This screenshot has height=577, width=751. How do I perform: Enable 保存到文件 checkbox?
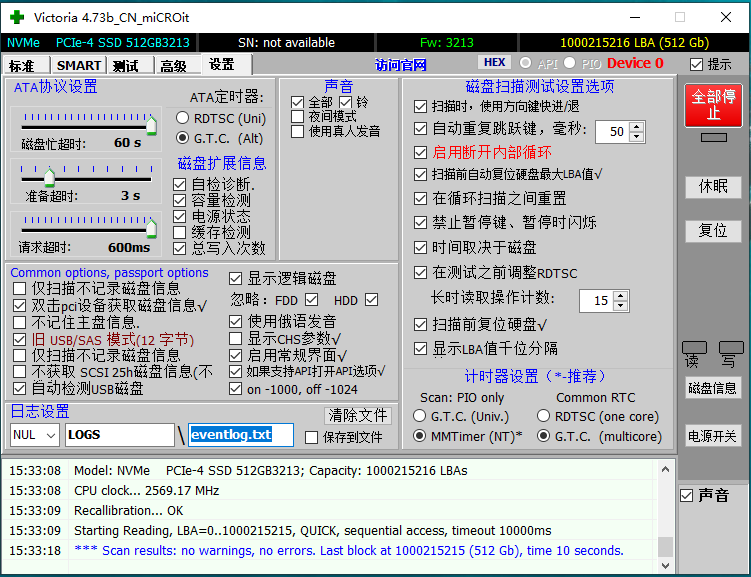tap(311, 437)
